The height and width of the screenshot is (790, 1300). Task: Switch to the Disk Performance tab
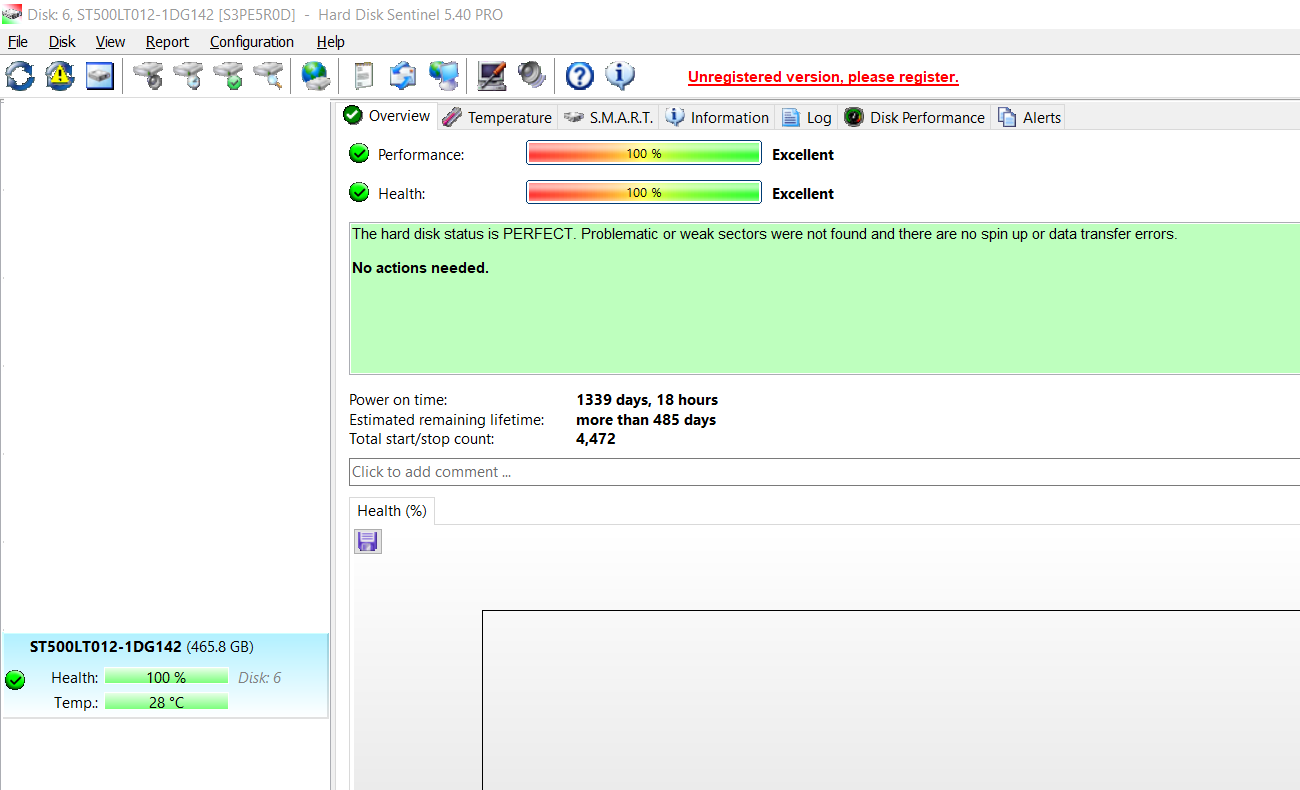pyautogui.click(x=914, y=117)
